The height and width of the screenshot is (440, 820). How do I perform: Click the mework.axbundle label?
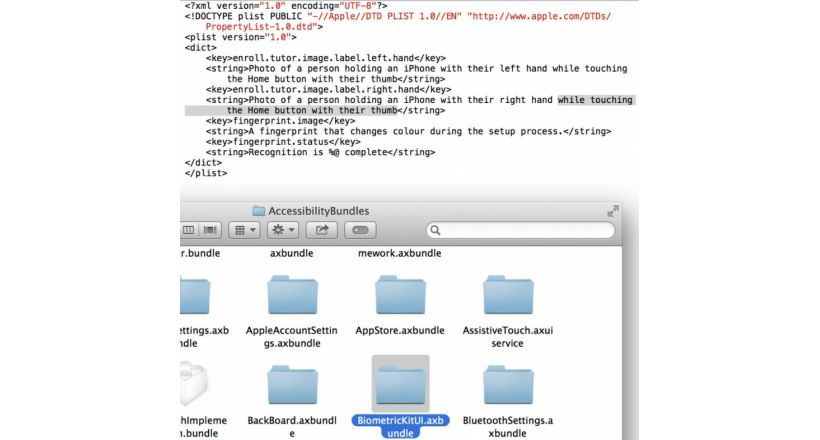click(400, 253)
